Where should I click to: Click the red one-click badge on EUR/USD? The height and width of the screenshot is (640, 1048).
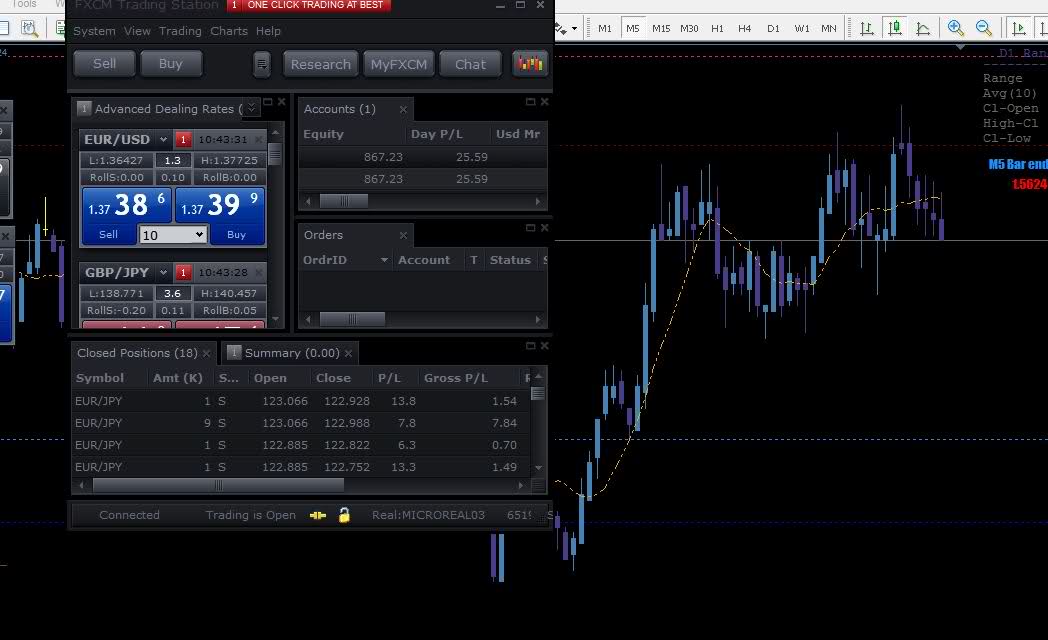tap(183, 140)
